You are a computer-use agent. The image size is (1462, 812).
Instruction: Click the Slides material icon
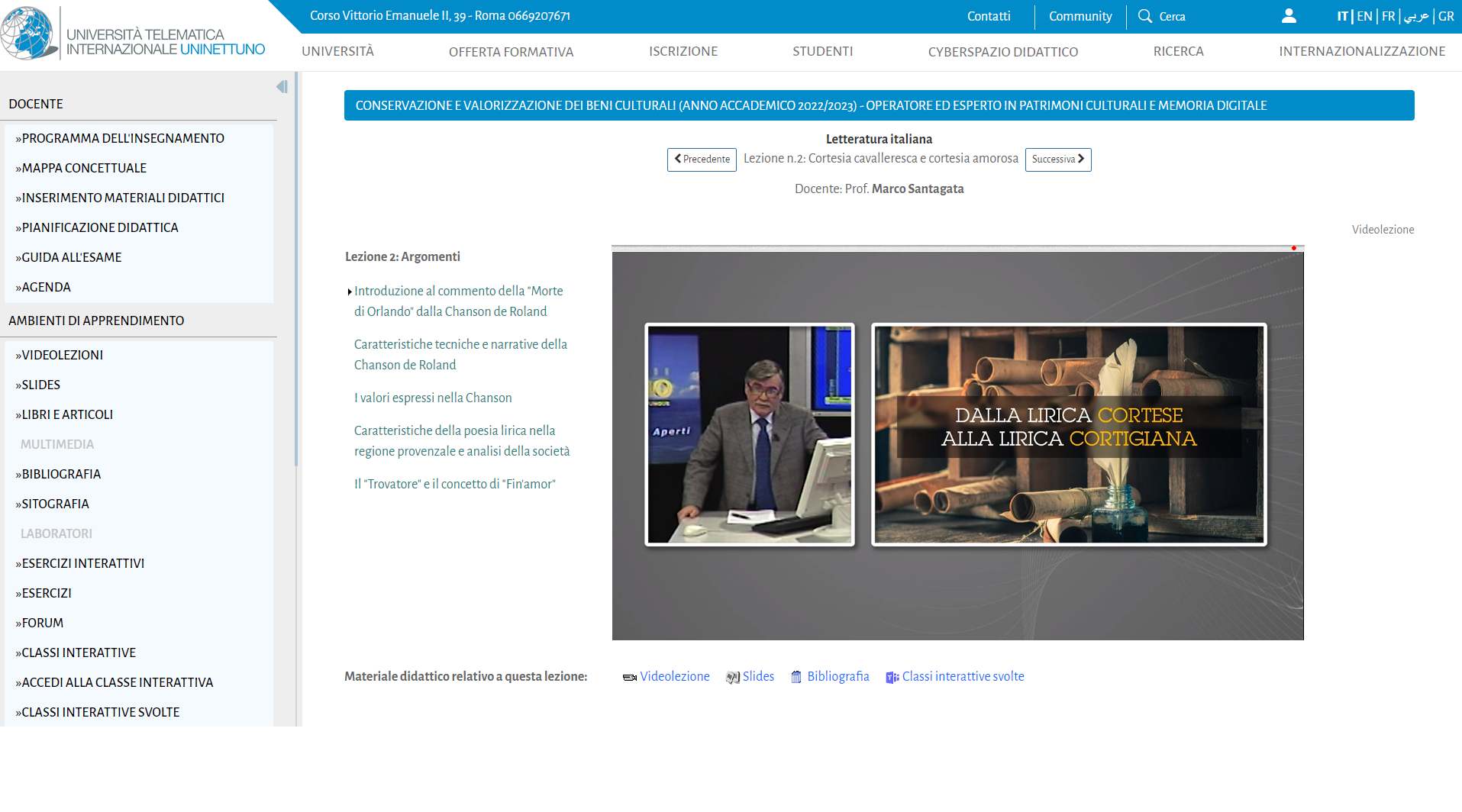pyautogui.click(x=732, y=678)
